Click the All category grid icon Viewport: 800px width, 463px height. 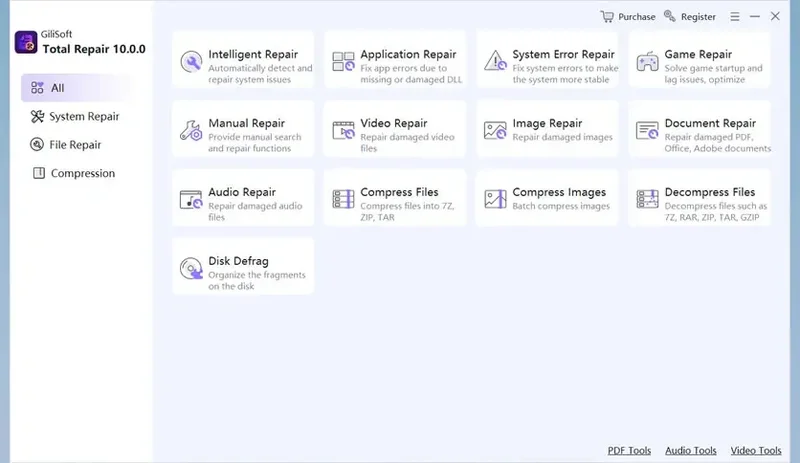37,88
